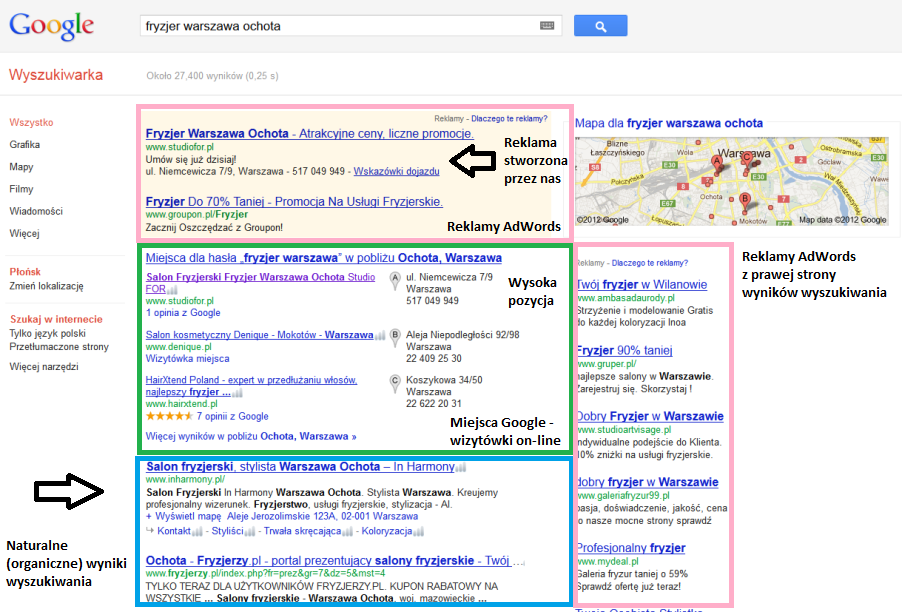Click Mapa dla fryzjer warszawa ochota link
This screenshot has height=612, width=902.
[669, 123]
